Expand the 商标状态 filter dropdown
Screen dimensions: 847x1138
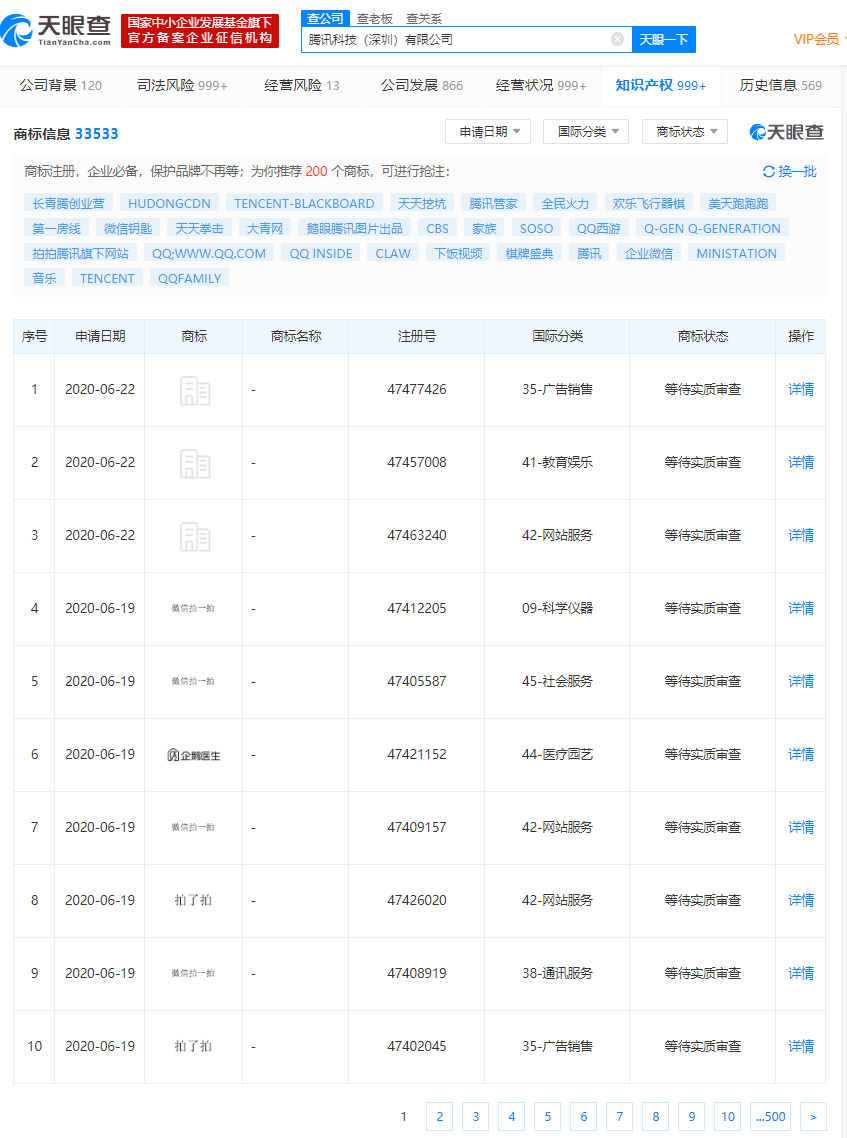click(x=684, y=132)
